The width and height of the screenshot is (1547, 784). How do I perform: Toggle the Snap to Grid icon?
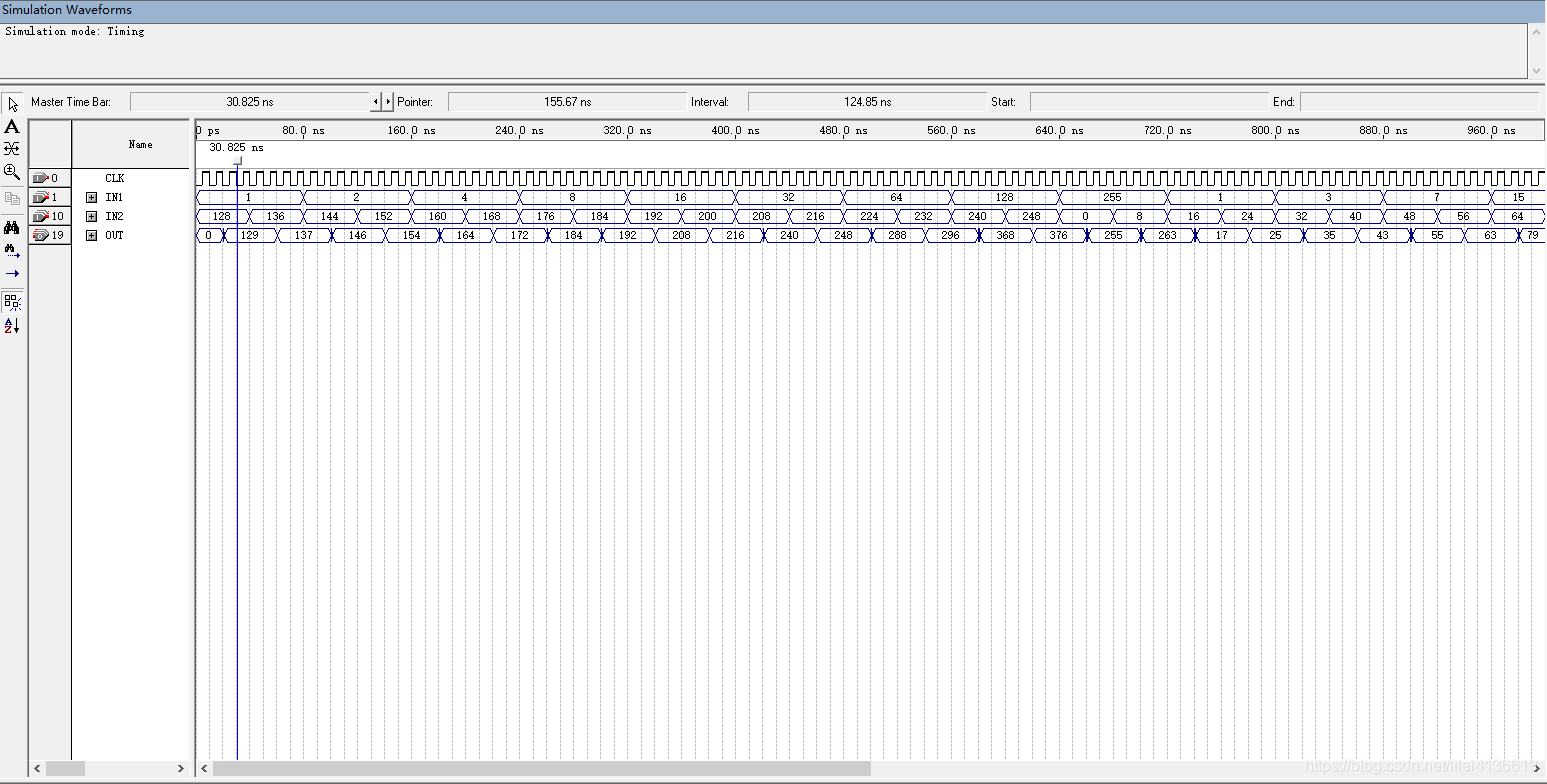12,302
